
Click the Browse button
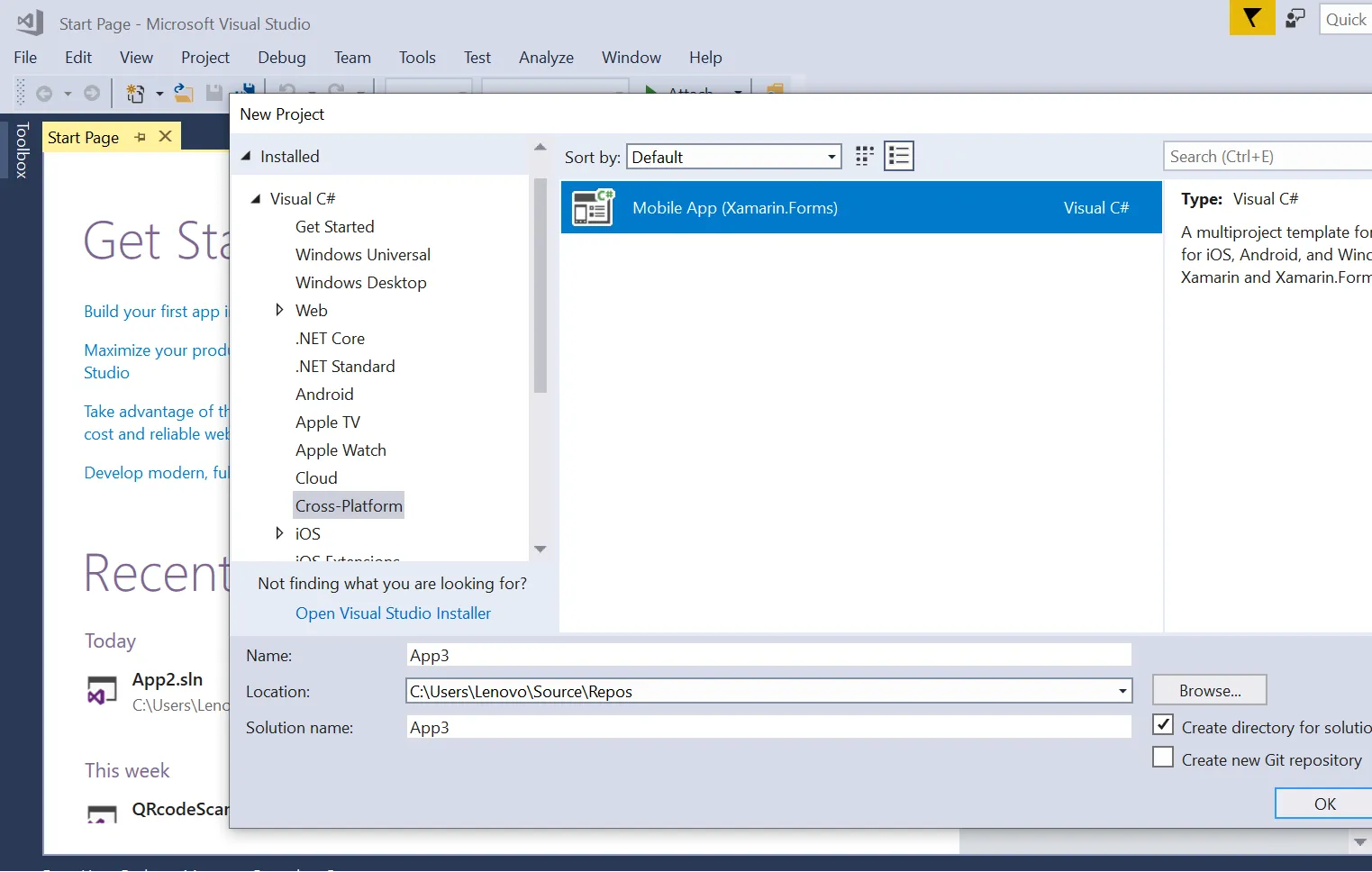[1210, 690]
